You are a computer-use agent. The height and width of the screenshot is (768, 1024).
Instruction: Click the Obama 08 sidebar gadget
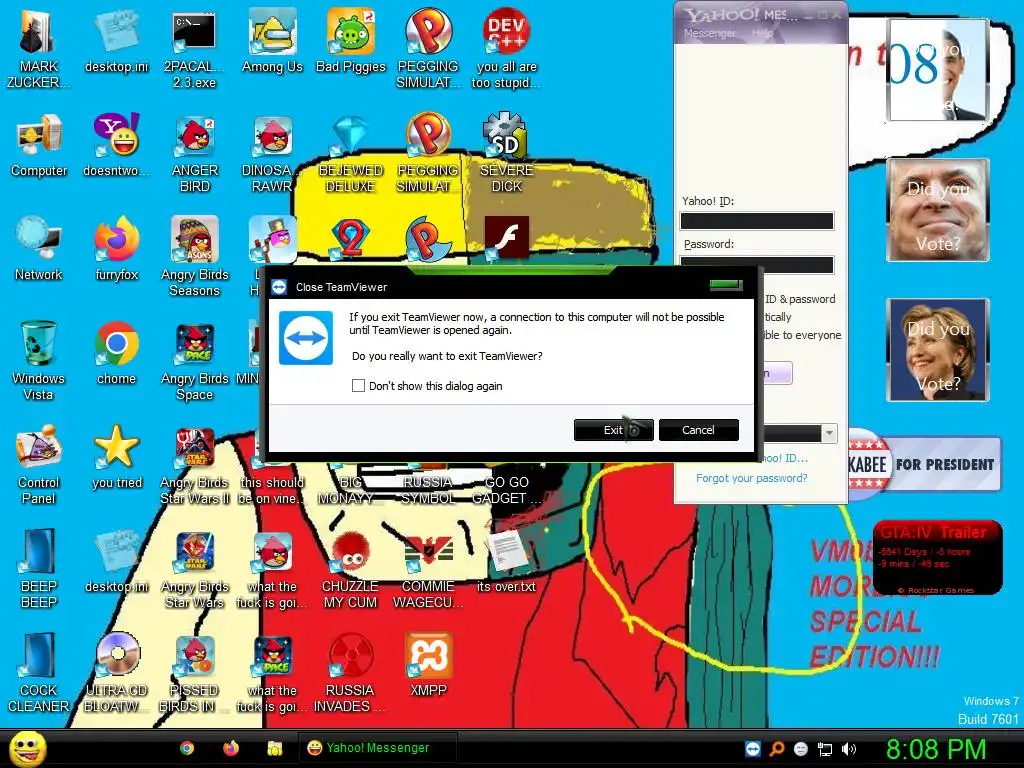click(938, 69)
